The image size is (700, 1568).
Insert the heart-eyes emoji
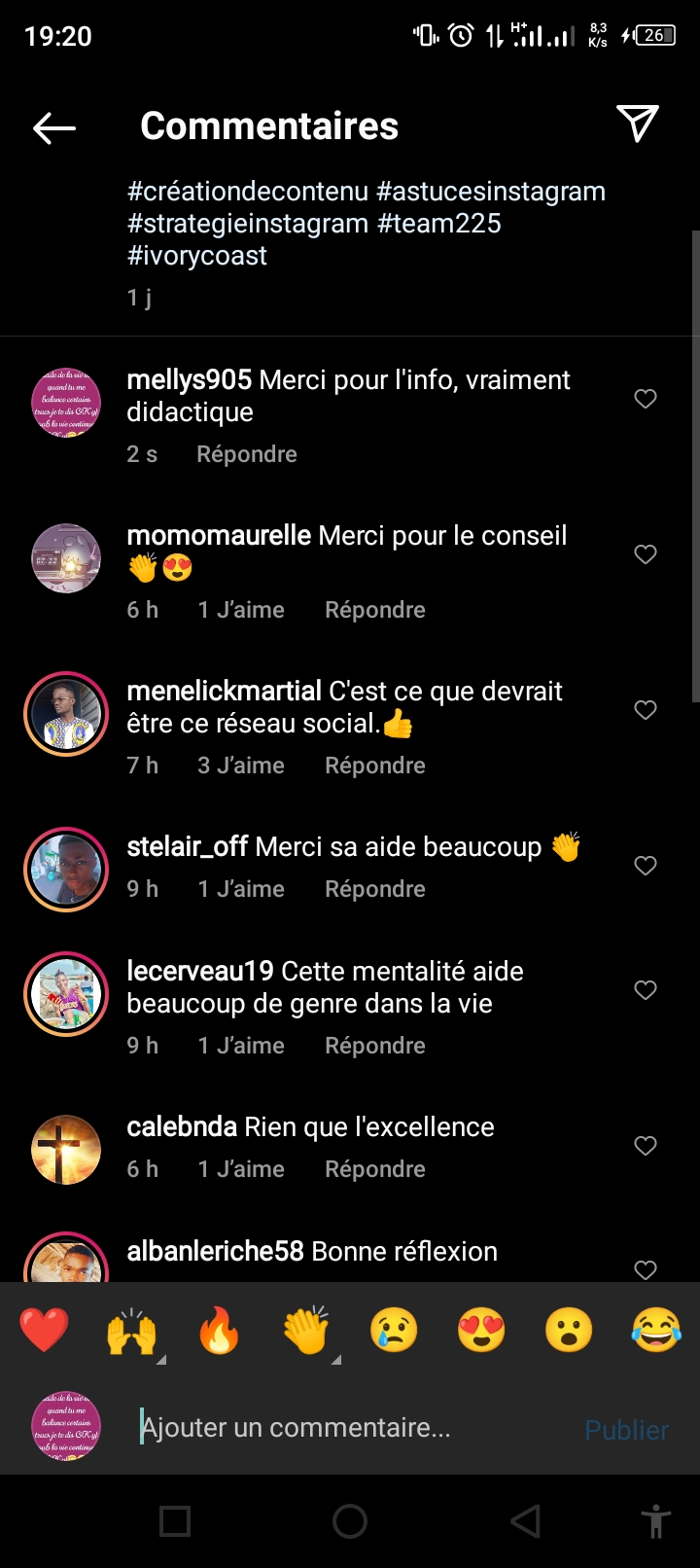[481, 1331]
